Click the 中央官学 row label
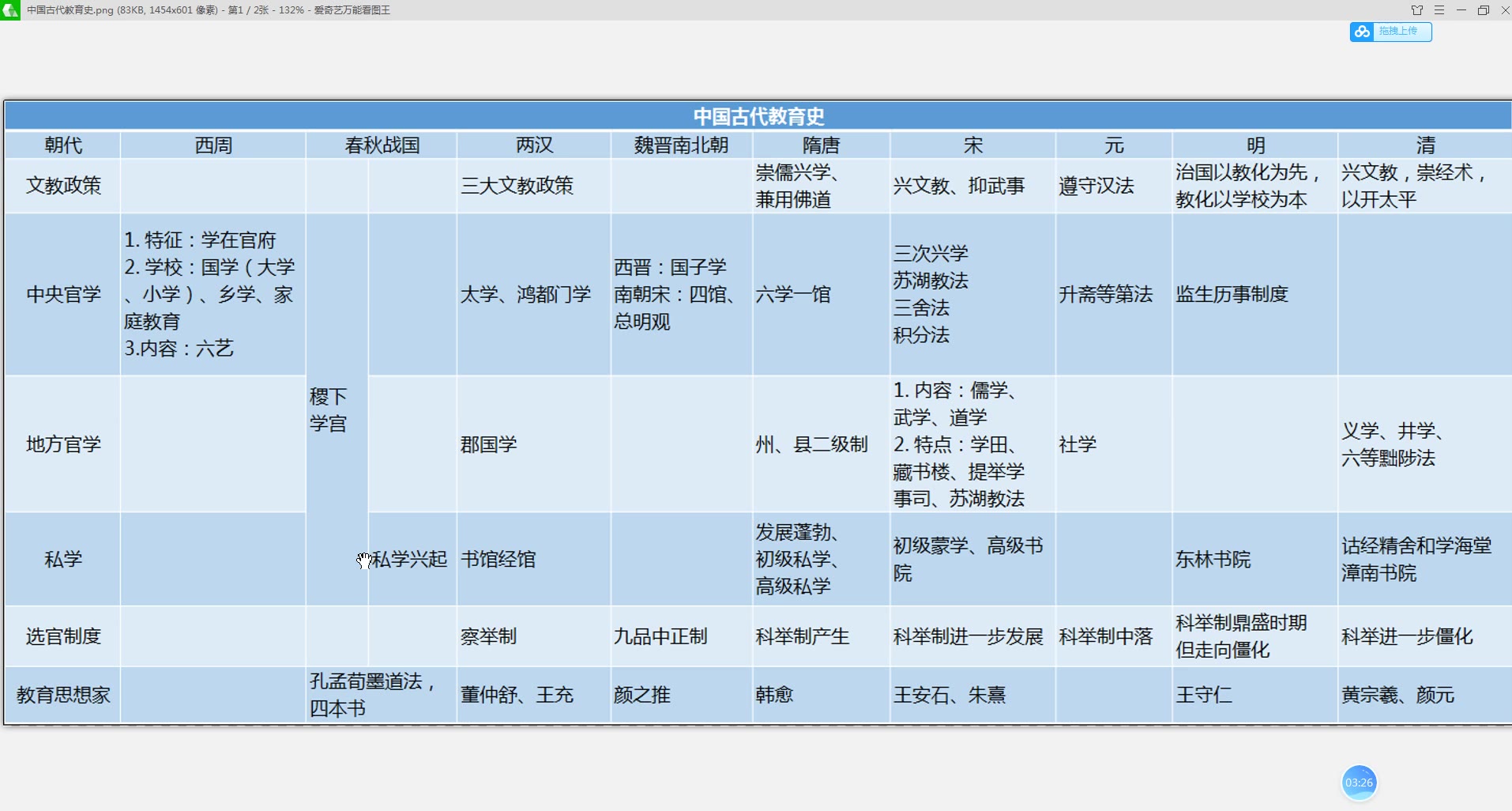 coord(63,294)
